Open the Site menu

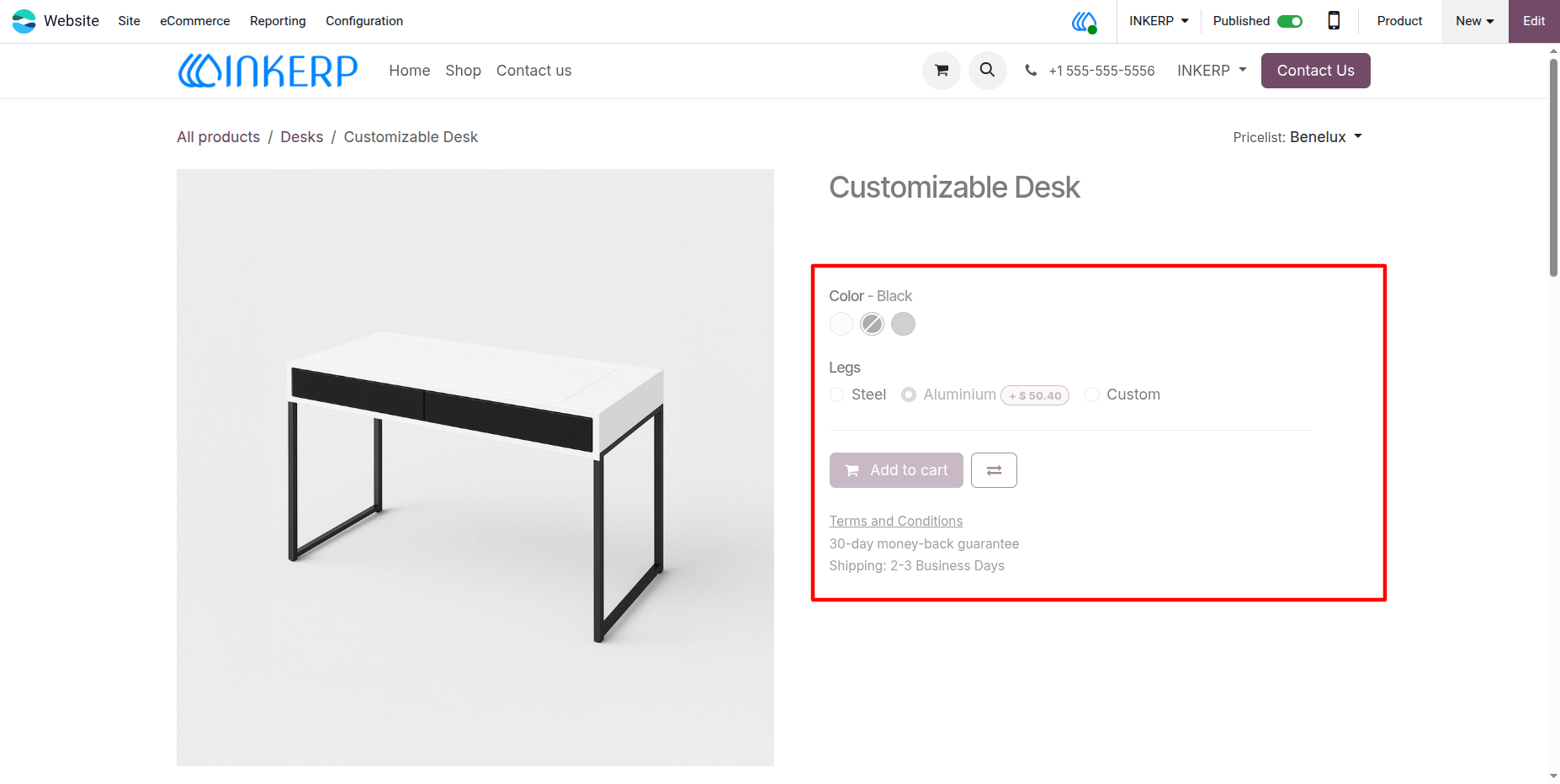(x=129, y=21)
